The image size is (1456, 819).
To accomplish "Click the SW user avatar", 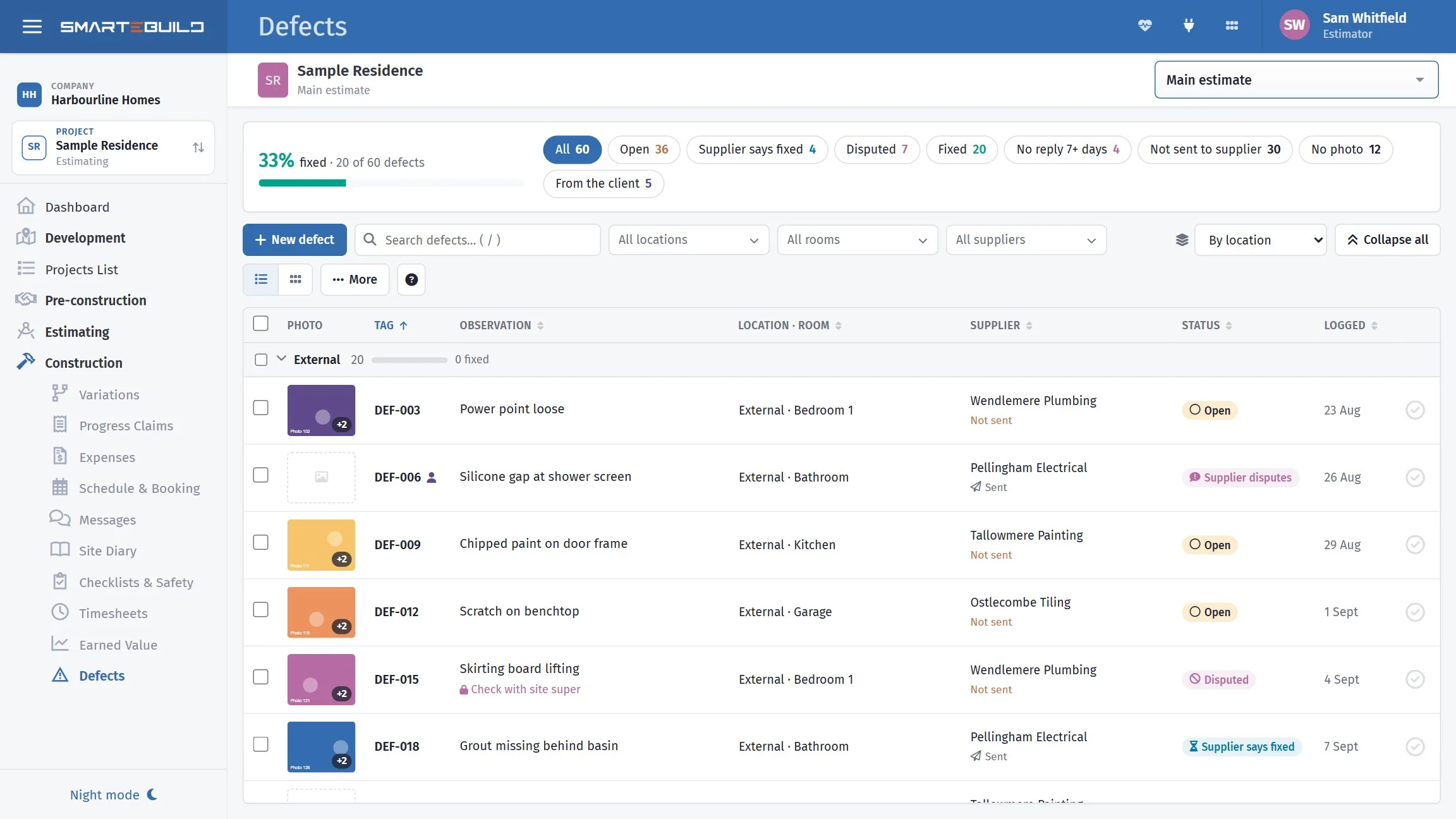I will (x=1294, y=25).
